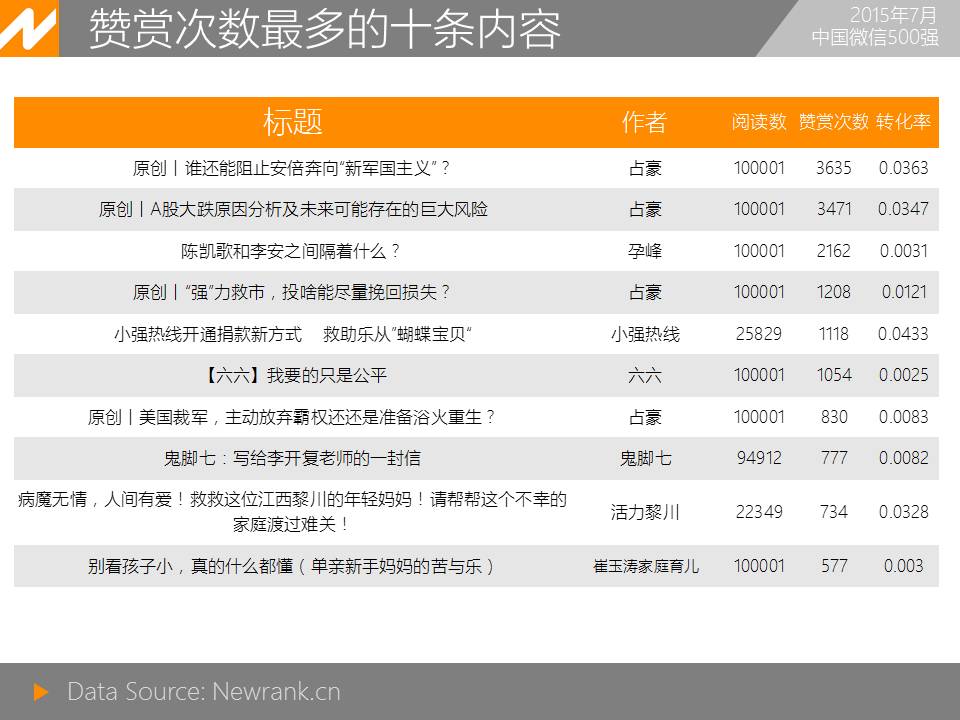Select the 3635 appreciation count cell
Image resolution: width=960 pixels, height=720 pixels.
coord(833,168)
